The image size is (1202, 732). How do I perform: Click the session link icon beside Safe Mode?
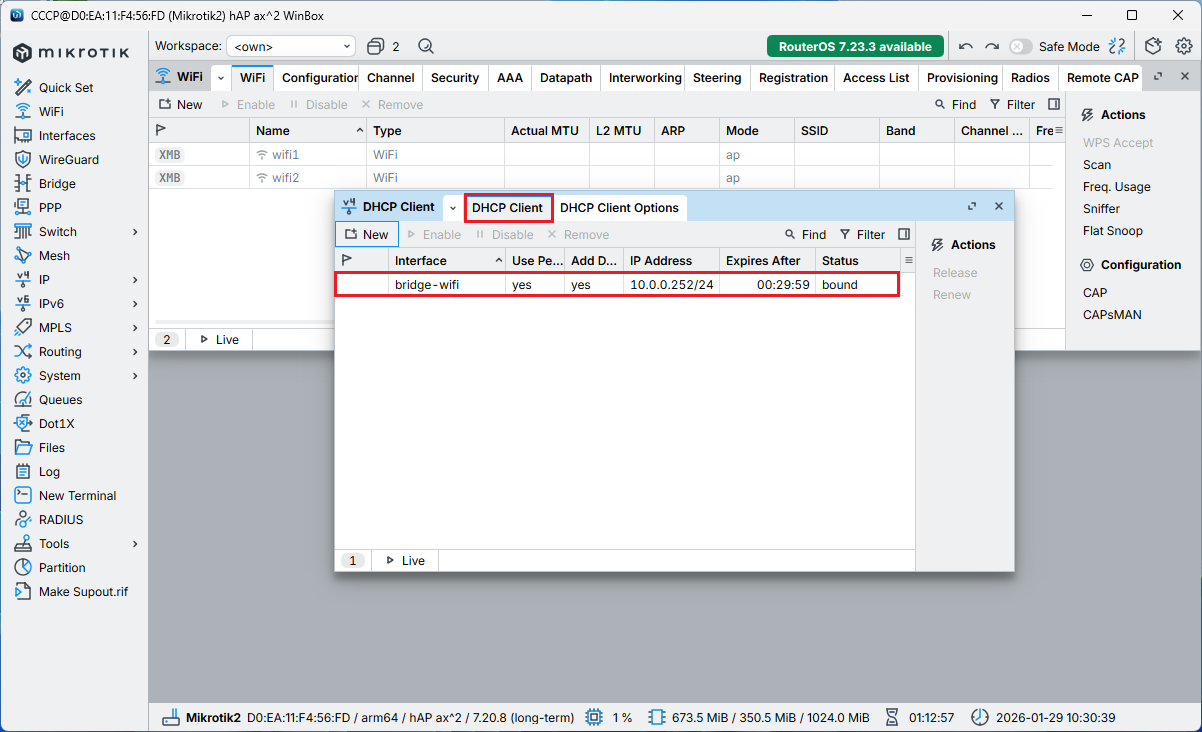tap(1118, 47)
